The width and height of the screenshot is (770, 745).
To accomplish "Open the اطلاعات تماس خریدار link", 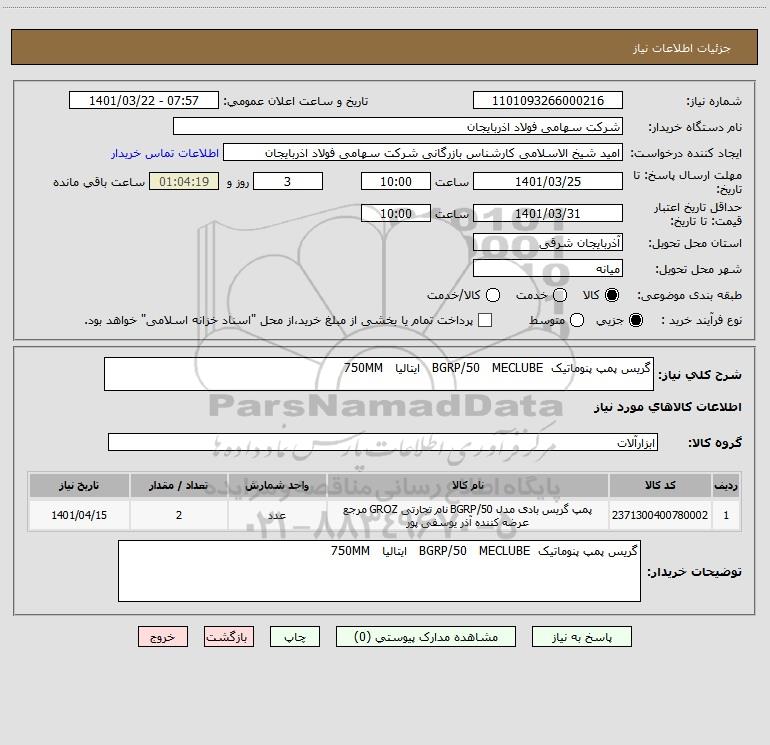I will [165, 153].
